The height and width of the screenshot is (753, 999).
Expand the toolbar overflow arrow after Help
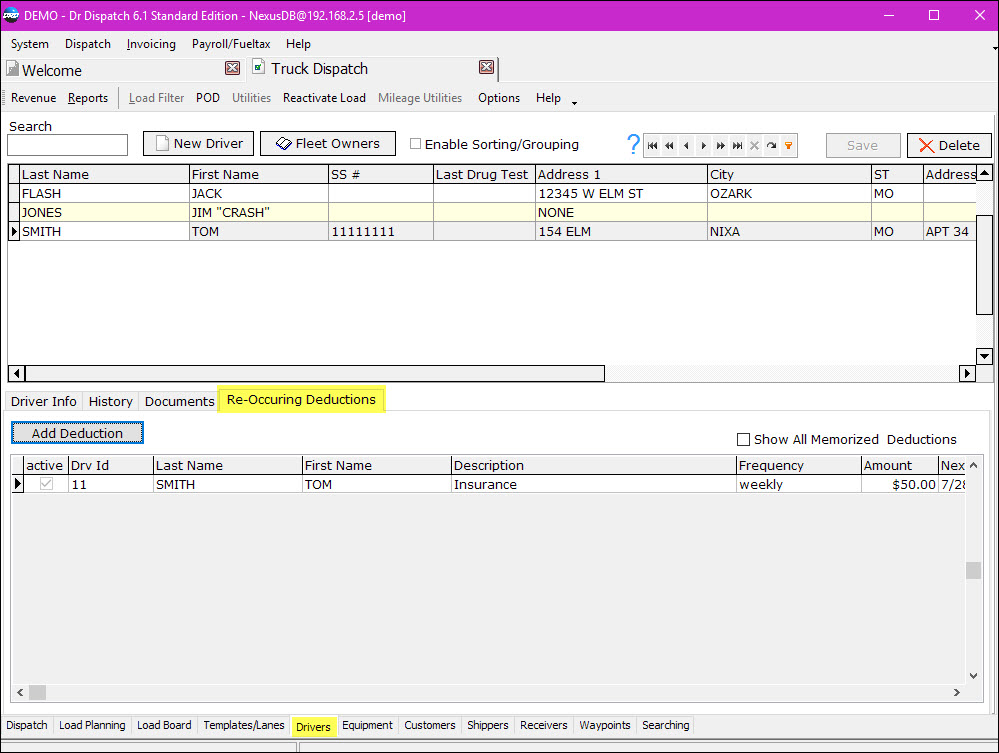(x=574, y=103)
